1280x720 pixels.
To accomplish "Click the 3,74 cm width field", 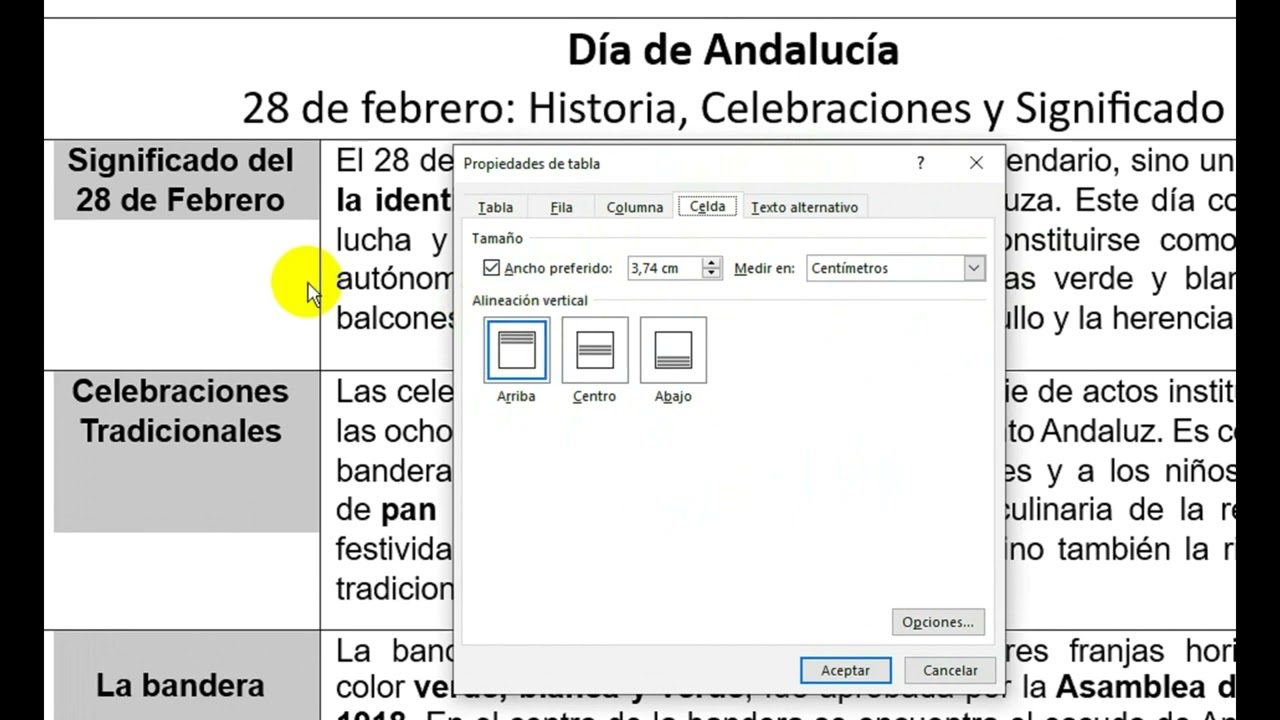I will click(665, 268).
